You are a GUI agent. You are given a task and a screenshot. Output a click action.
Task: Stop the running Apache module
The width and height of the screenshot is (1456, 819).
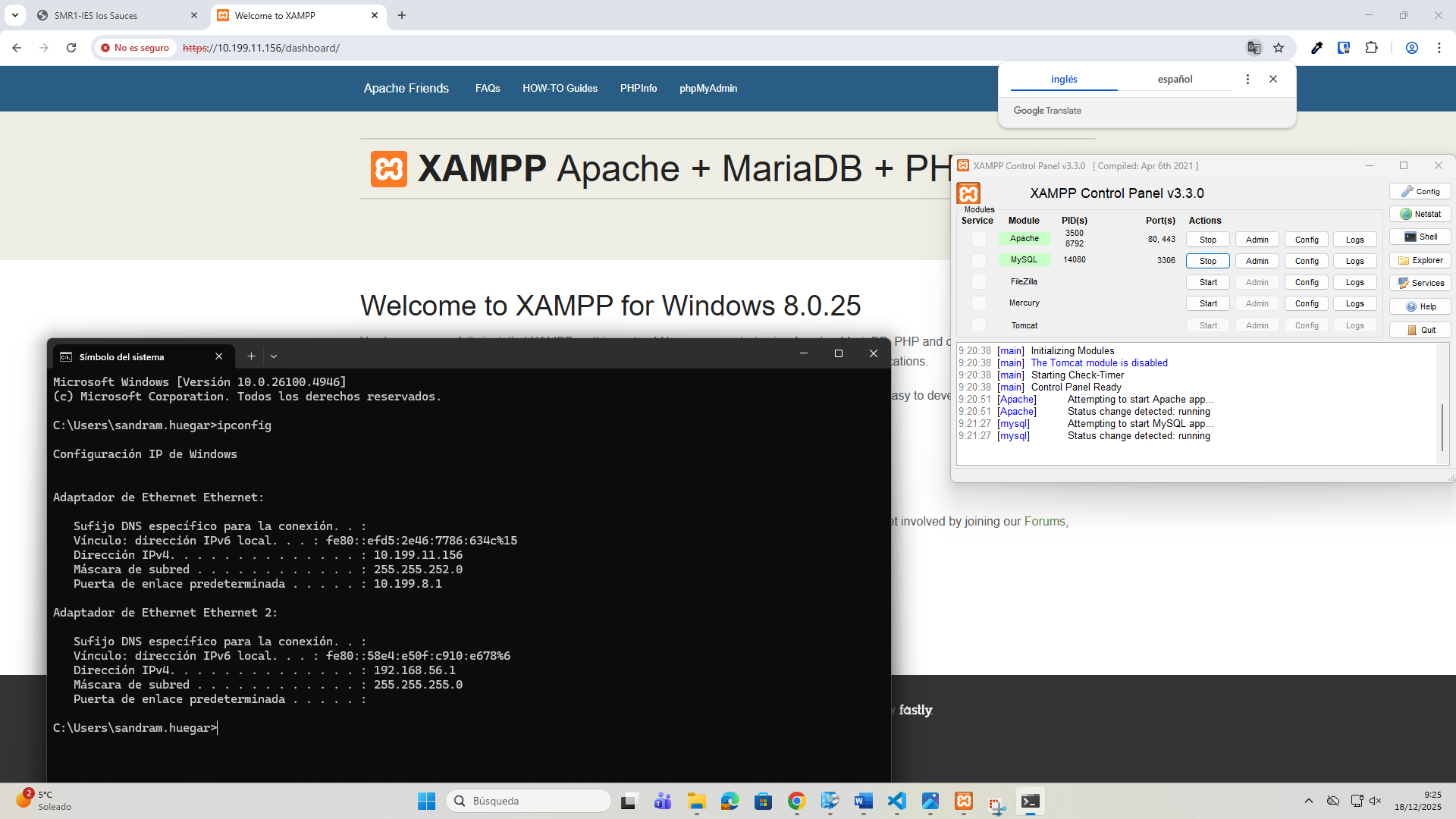click(1207, 239)
